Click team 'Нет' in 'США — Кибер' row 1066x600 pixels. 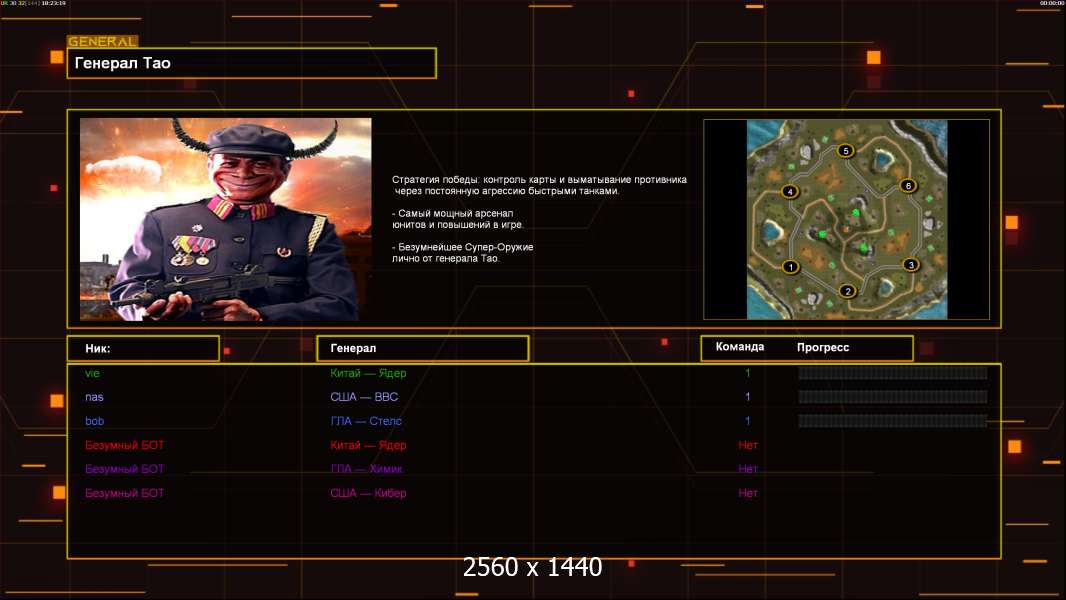tap(748, 493)
